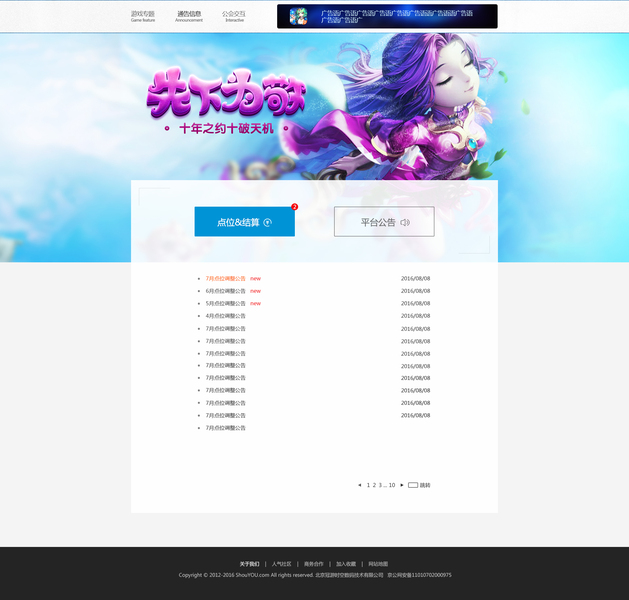This screenshot has width=629, height=600.
Task: Go to page 2 in pagination
Action: pyautogui.click(x=374, y=485)
